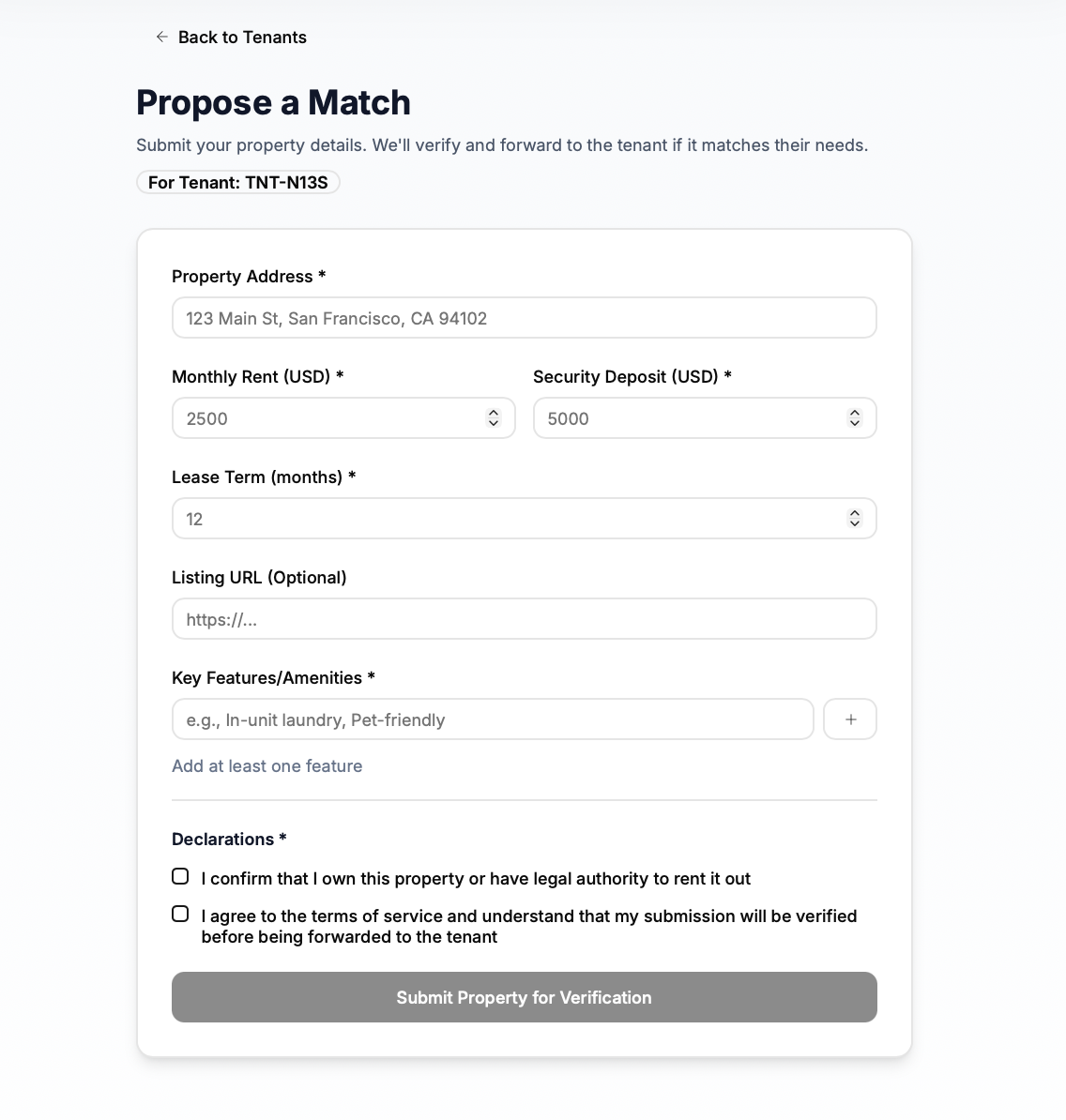Screen dimensions: 1066x1120
Task: Click the ownership confirmation label text
Action: click(476, 879)
